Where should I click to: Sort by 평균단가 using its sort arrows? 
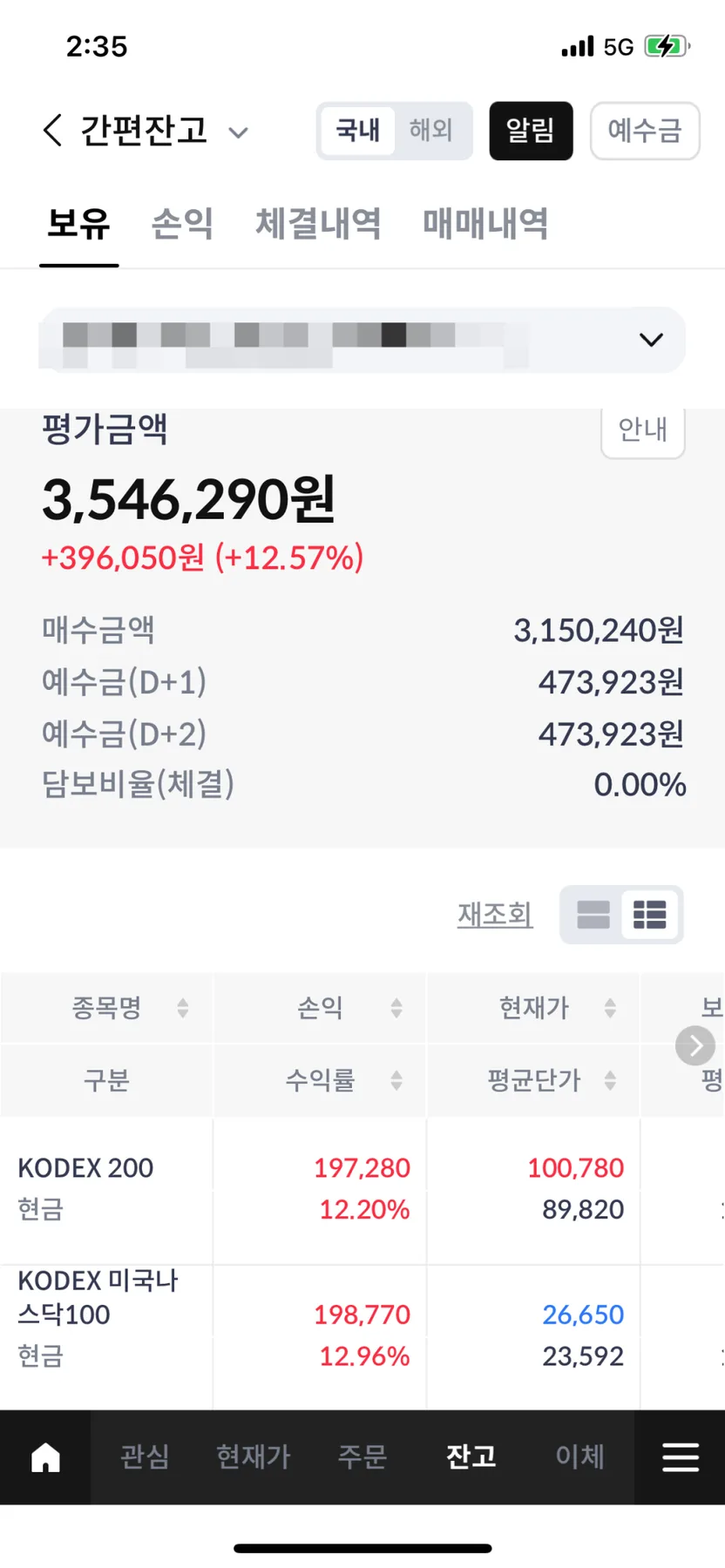coord(610,1080)
